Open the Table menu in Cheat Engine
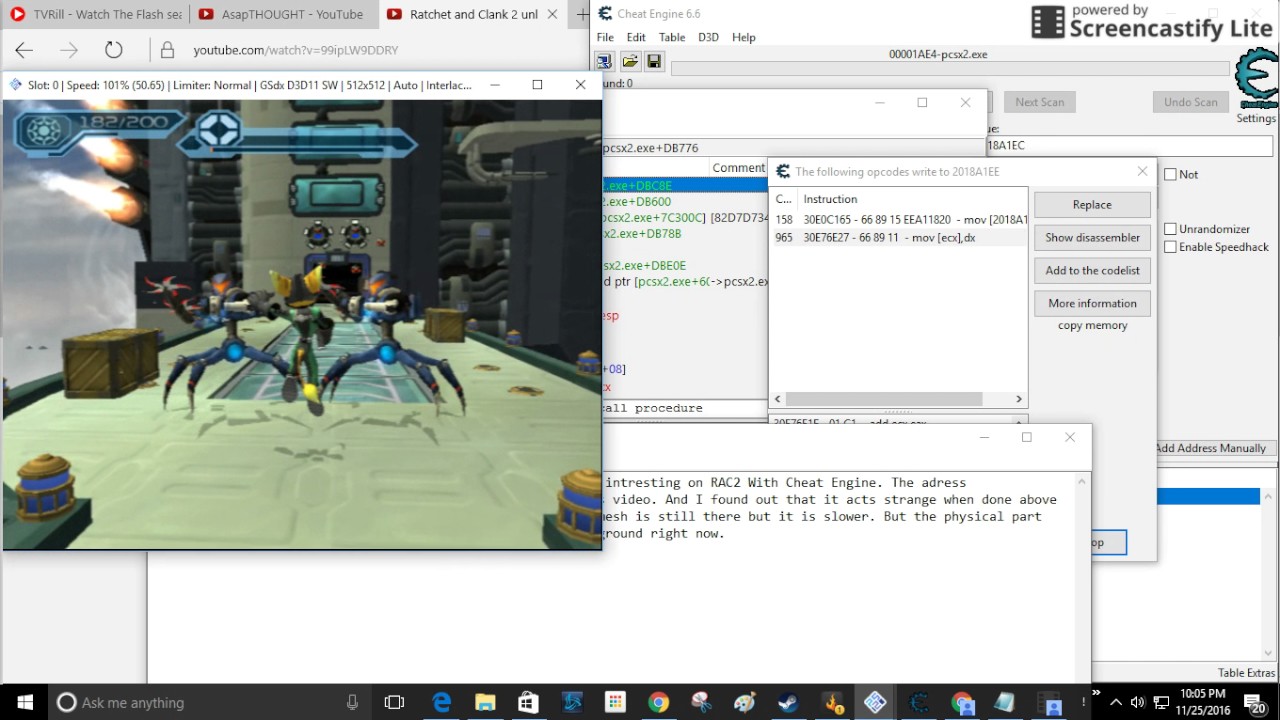The image size is (1280, 720). [672, 37]
